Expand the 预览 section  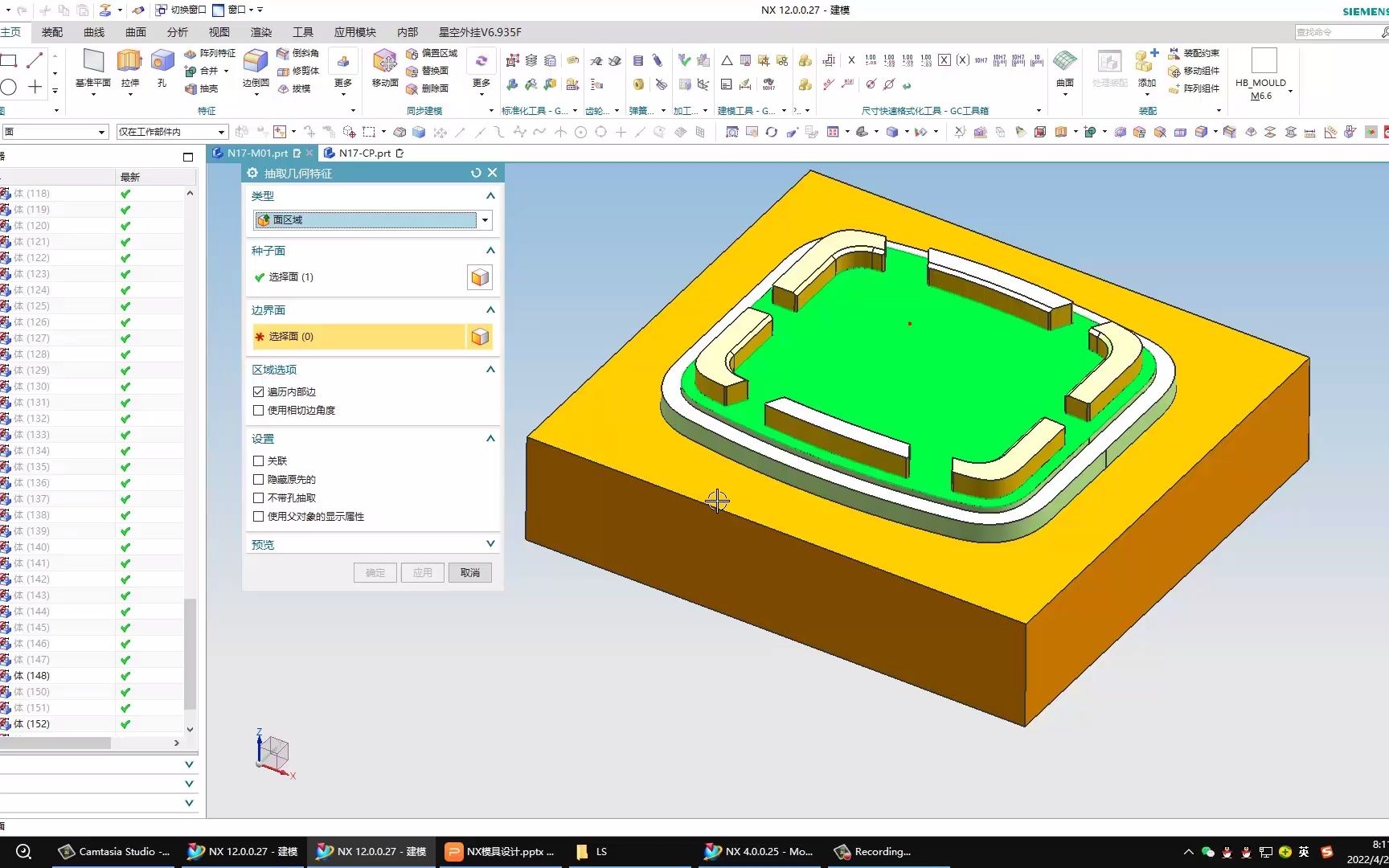[x=490, y=544]
